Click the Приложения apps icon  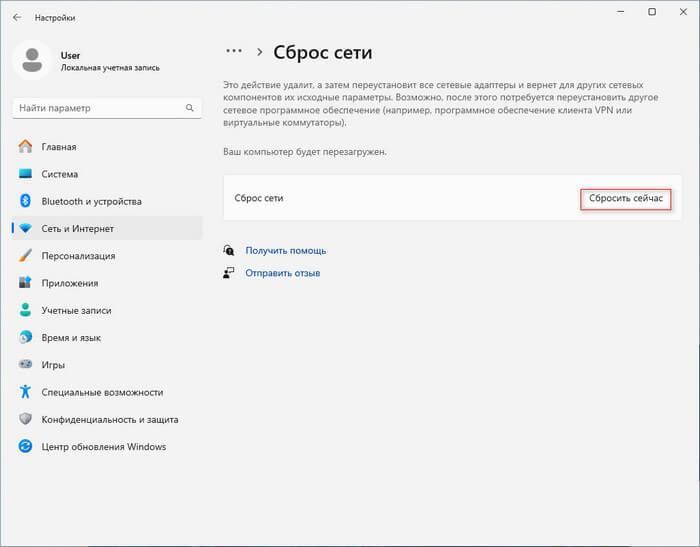[26, 283]
